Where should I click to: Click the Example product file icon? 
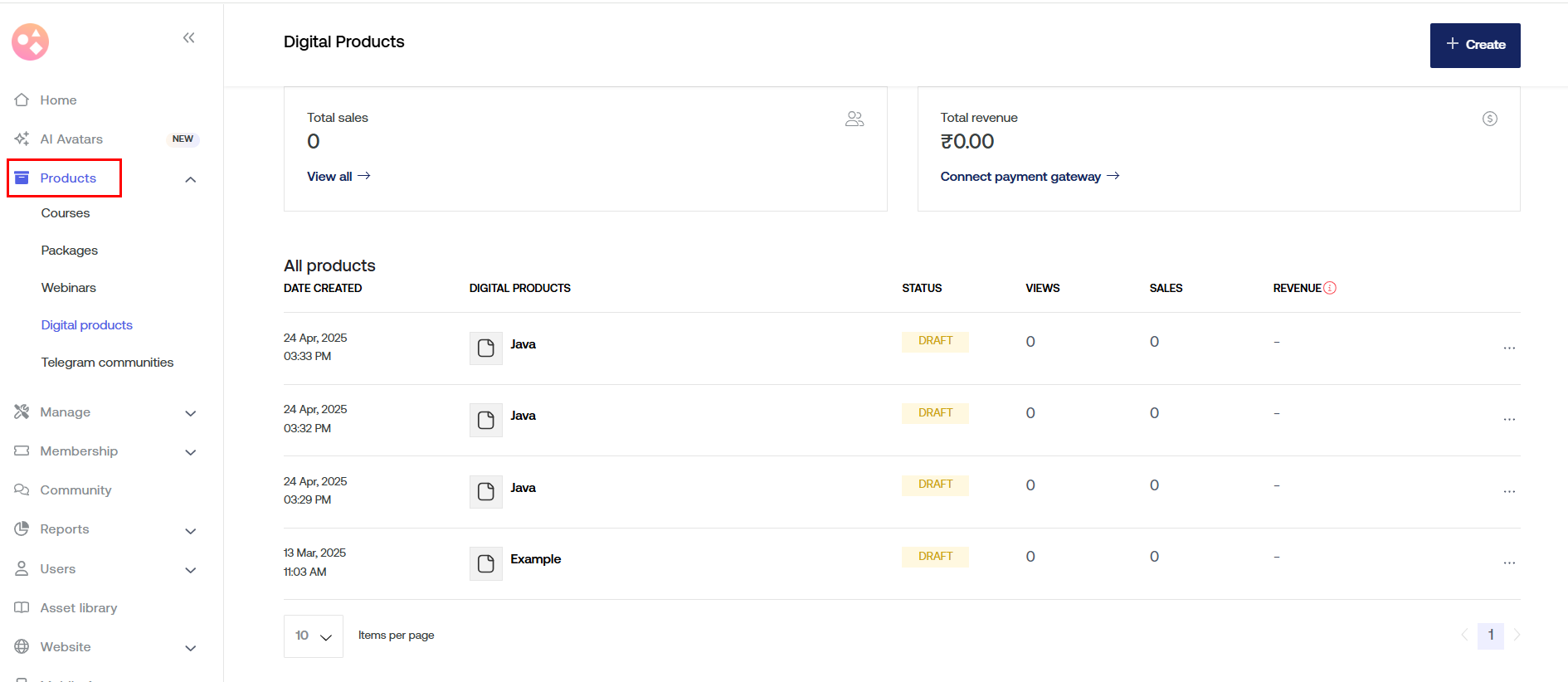486,564
